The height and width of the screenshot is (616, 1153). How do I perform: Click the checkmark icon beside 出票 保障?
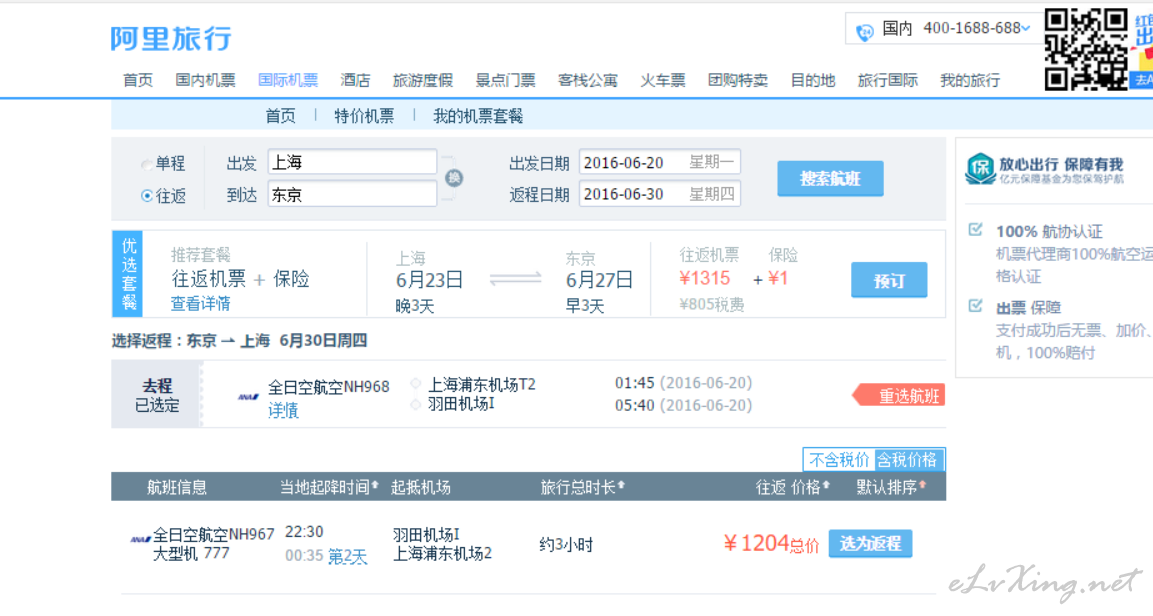click(x=976, y=305)
